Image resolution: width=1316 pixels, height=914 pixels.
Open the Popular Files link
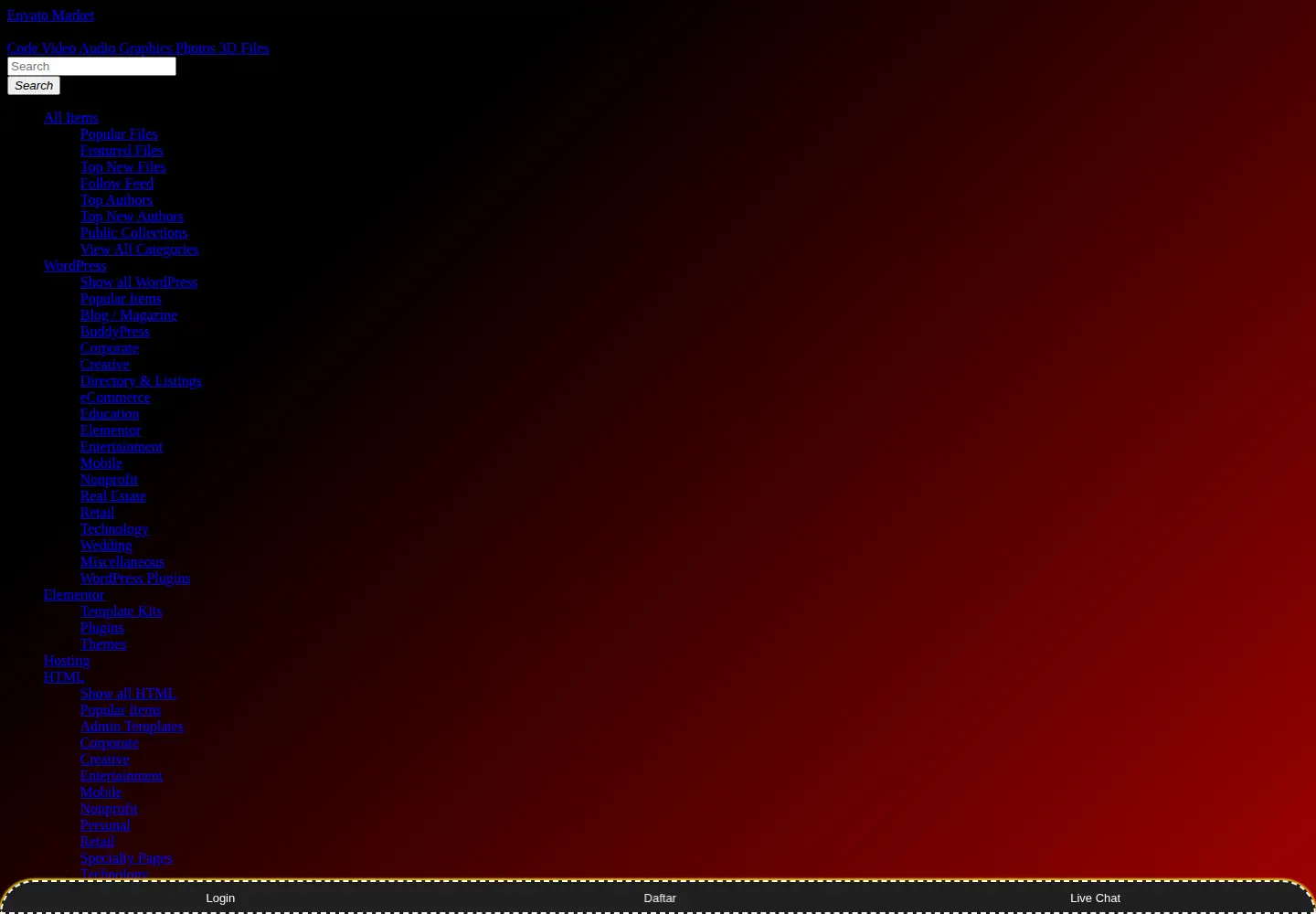tap(119, 134)
